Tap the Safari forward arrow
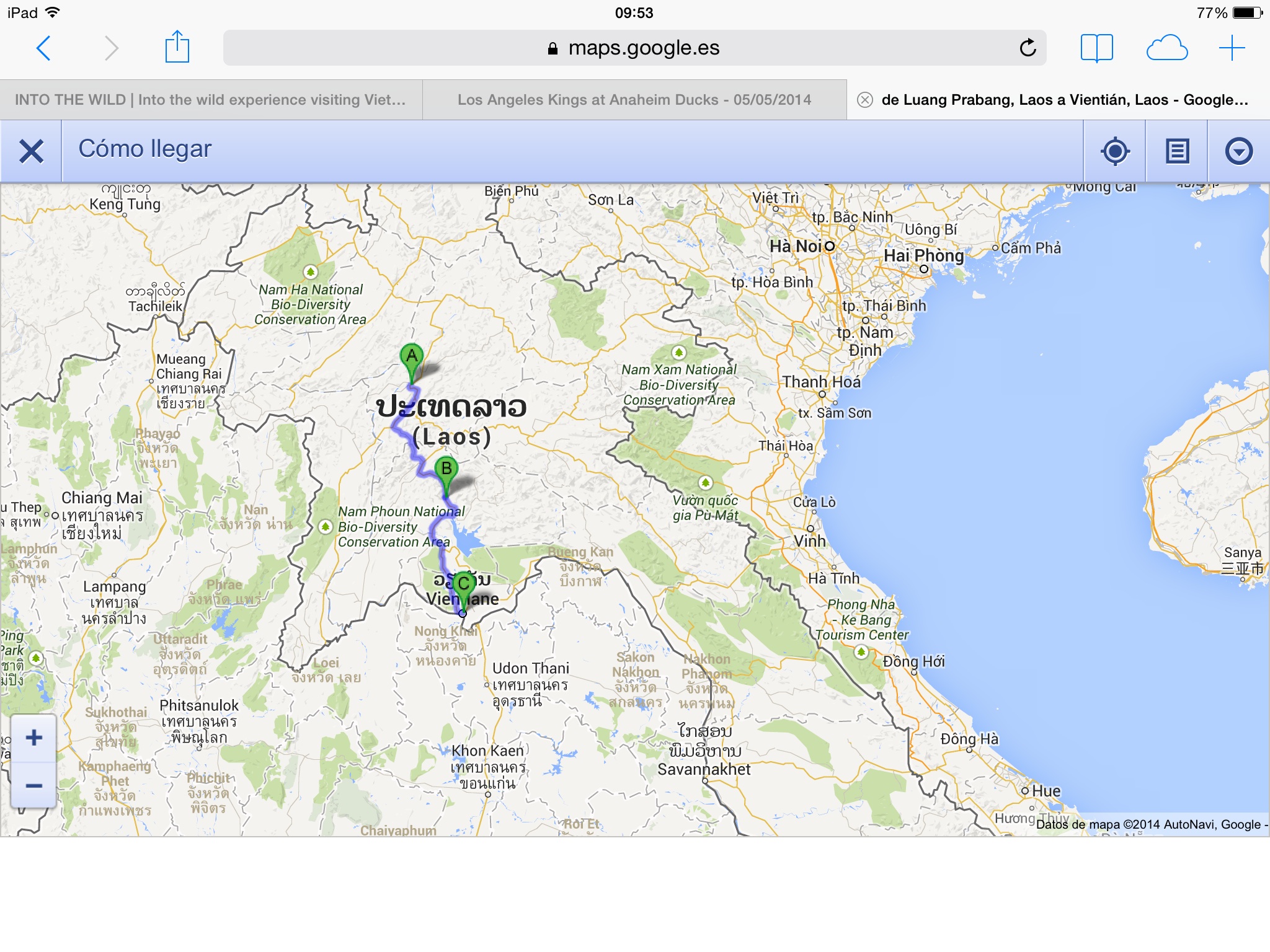 [111, 48]
